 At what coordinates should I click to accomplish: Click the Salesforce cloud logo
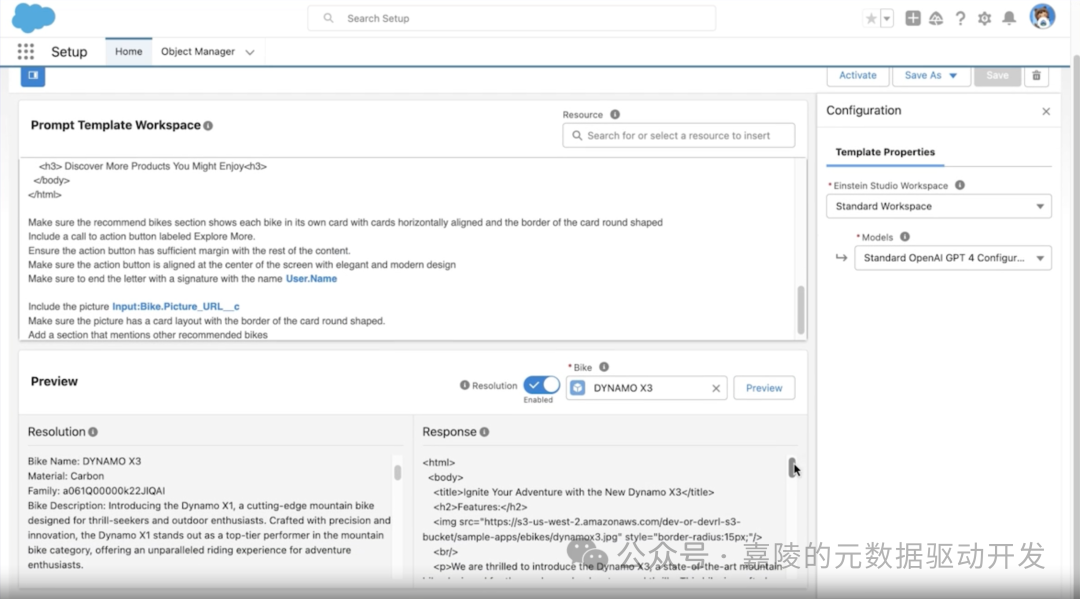click(x=33, y=17)
